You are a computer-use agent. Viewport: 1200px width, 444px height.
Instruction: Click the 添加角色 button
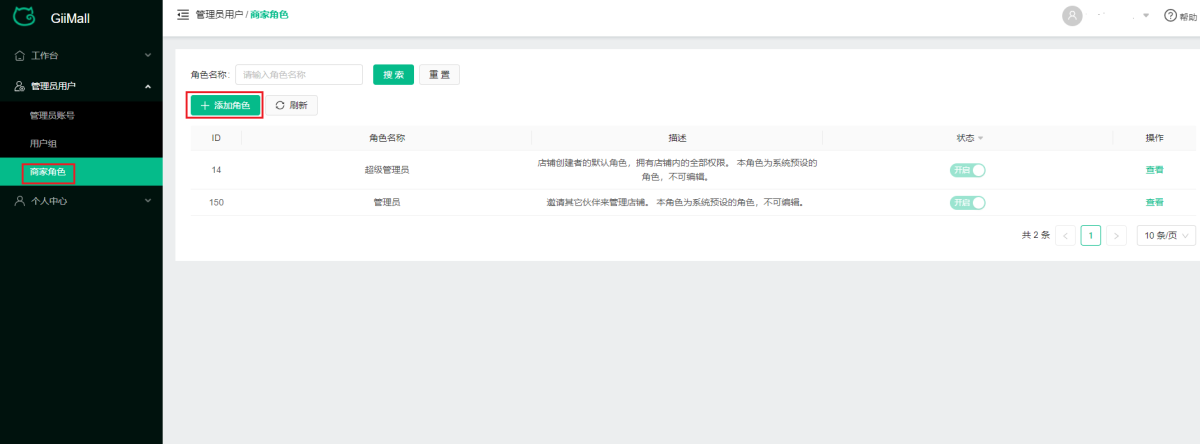tap(226, 105)
